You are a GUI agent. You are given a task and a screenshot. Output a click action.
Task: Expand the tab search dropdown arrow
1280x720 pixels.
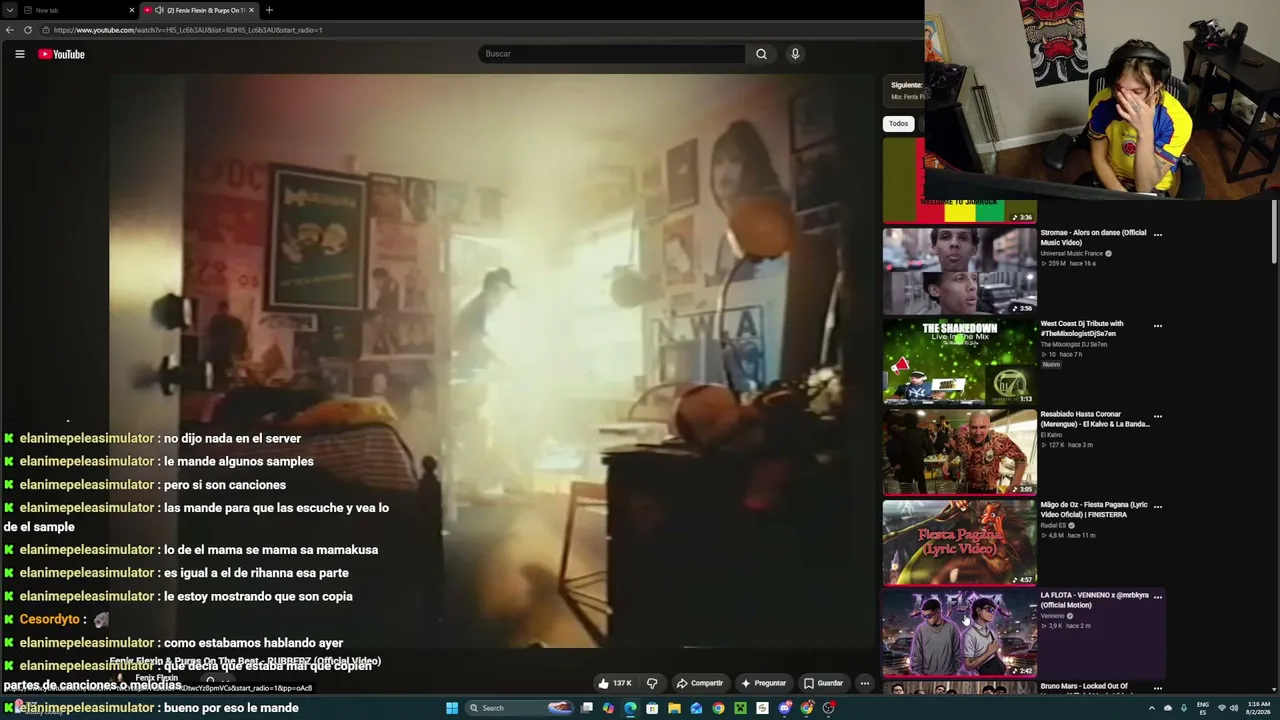[x=10, y=10]
